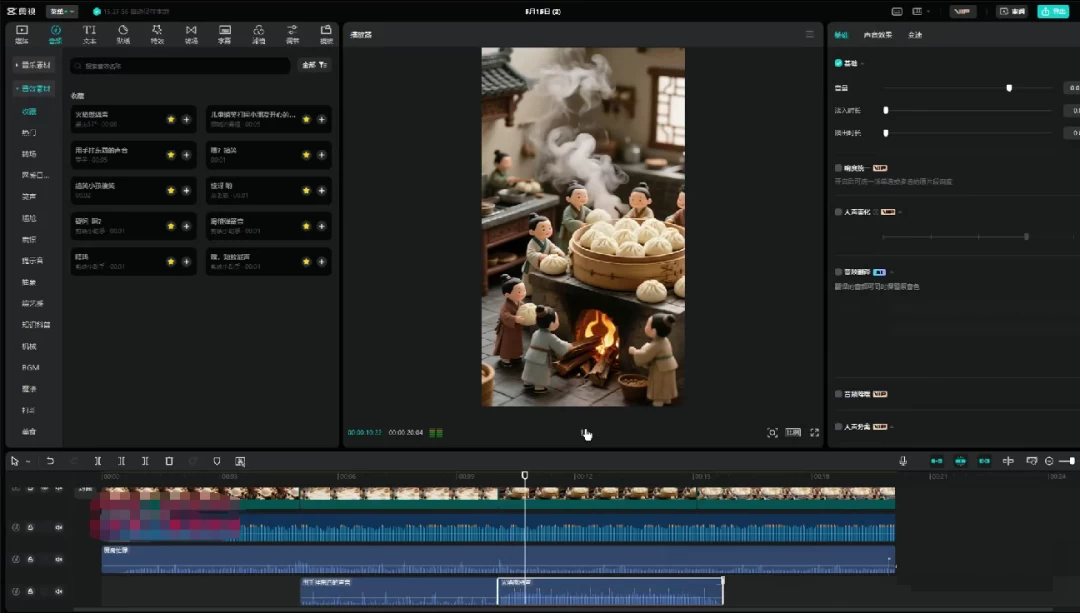Toggle the Basic (基础) checkbox in audio panel
Image resolution: width=1080 pixels, height=613 pixels.
838,63
